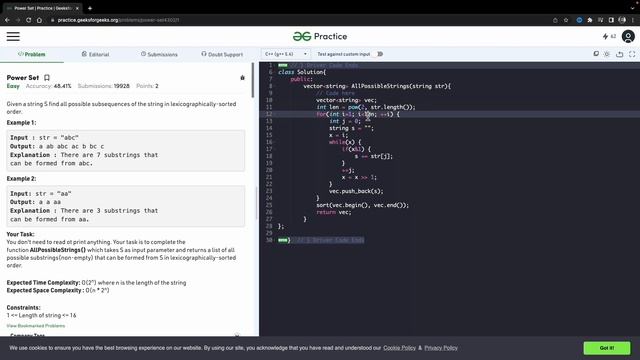This screenshot has width=640, height=360.
Task: Close the Power Set browser tab
Action: [77, 8]
